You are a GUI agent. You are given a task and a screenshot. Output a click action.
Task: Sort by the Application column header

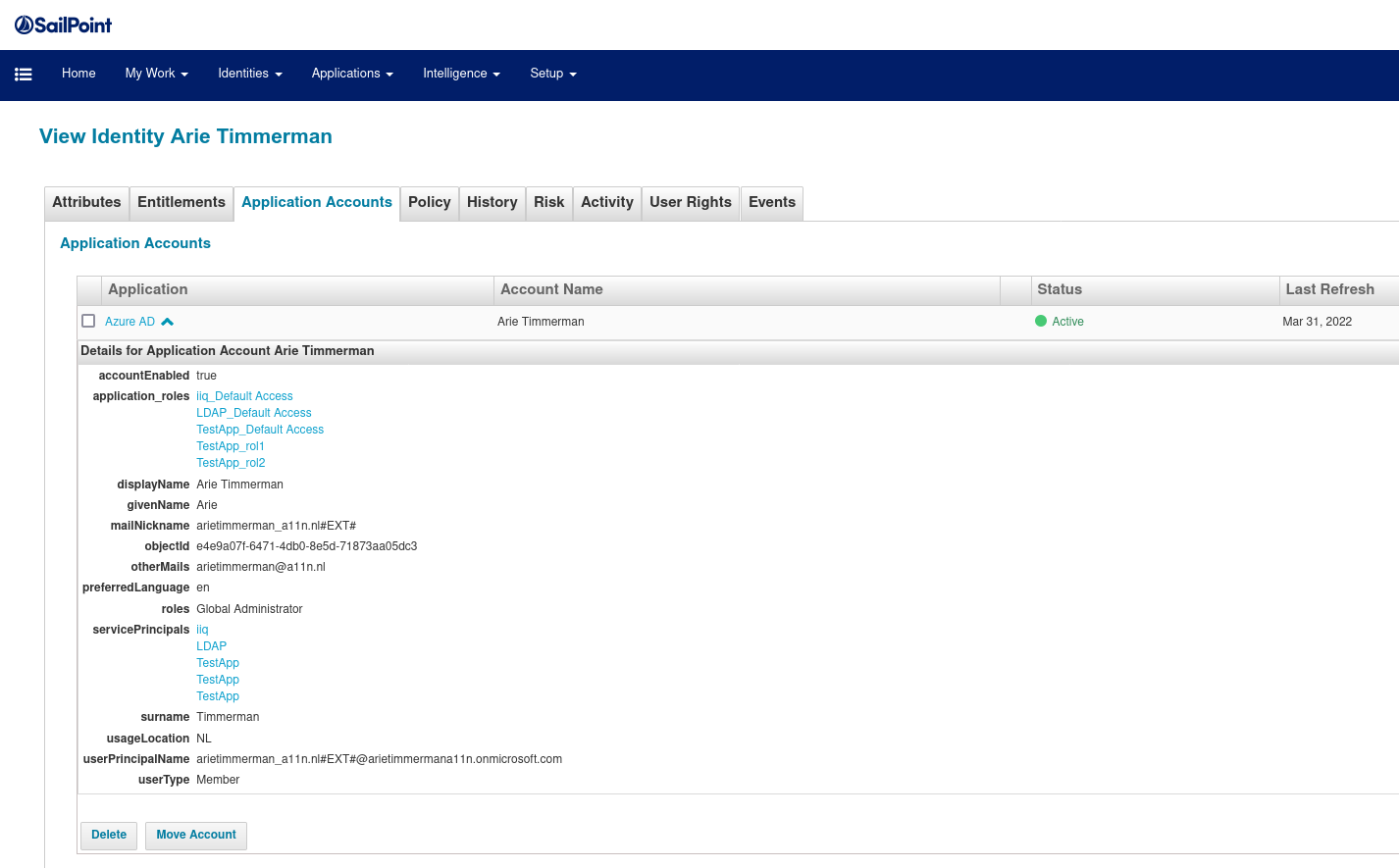pyautogui.click(x=297, y=289)
